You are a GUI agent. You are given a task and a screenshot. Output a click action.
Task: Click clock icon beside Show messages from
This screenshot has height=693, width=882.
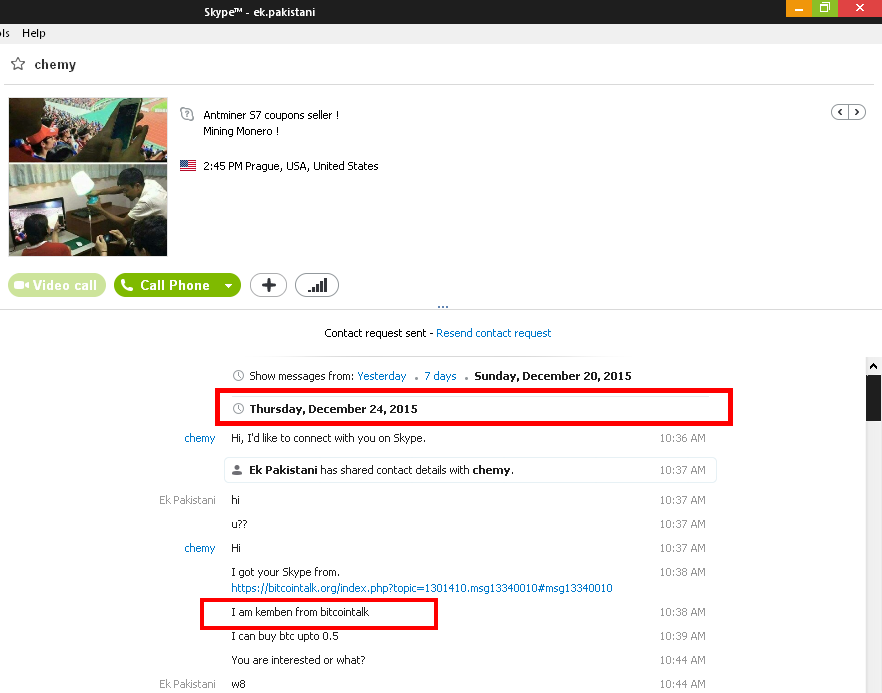click(238, 375)
